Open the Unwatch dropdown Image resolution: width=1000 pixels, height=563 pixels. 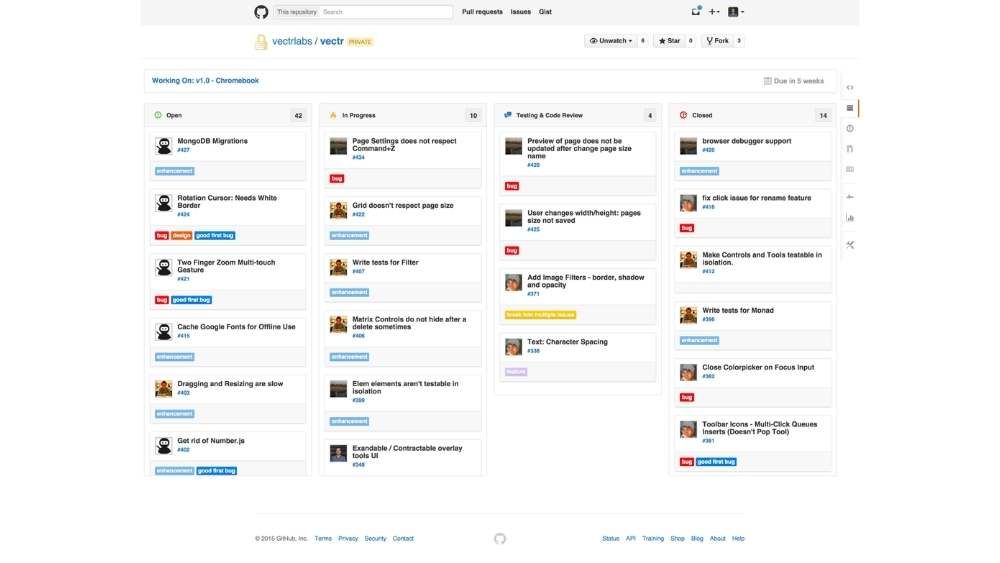610,41
